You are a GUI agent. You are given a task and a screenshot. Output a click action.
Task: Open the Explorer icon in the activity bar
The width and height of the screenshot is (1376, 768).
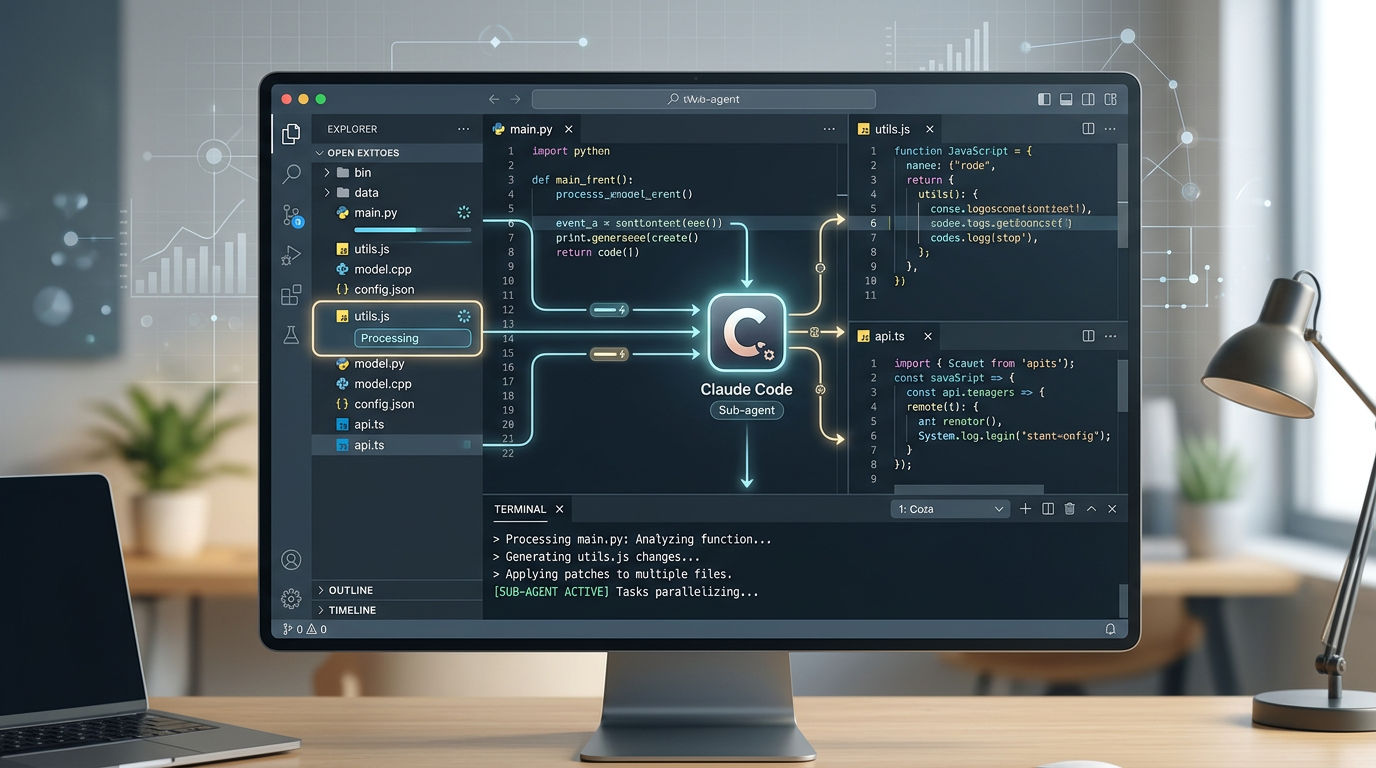click(x=291, y=133)
